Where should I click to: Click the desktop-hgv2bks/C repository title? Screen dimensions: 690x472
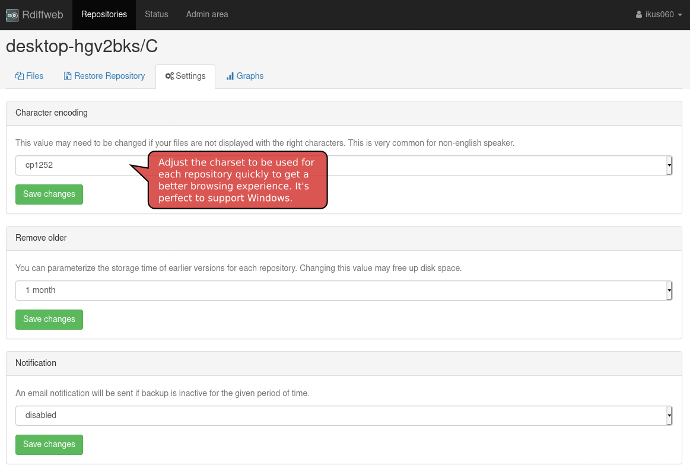point(82,46)
